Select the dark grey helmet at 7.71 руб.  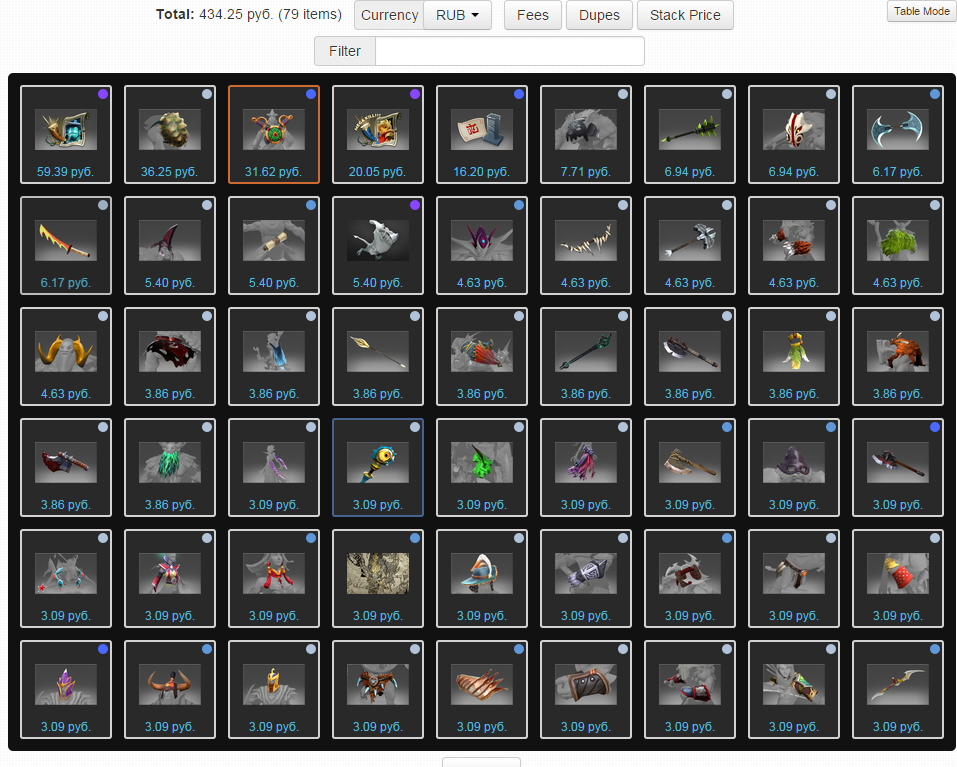coord(586,134)
